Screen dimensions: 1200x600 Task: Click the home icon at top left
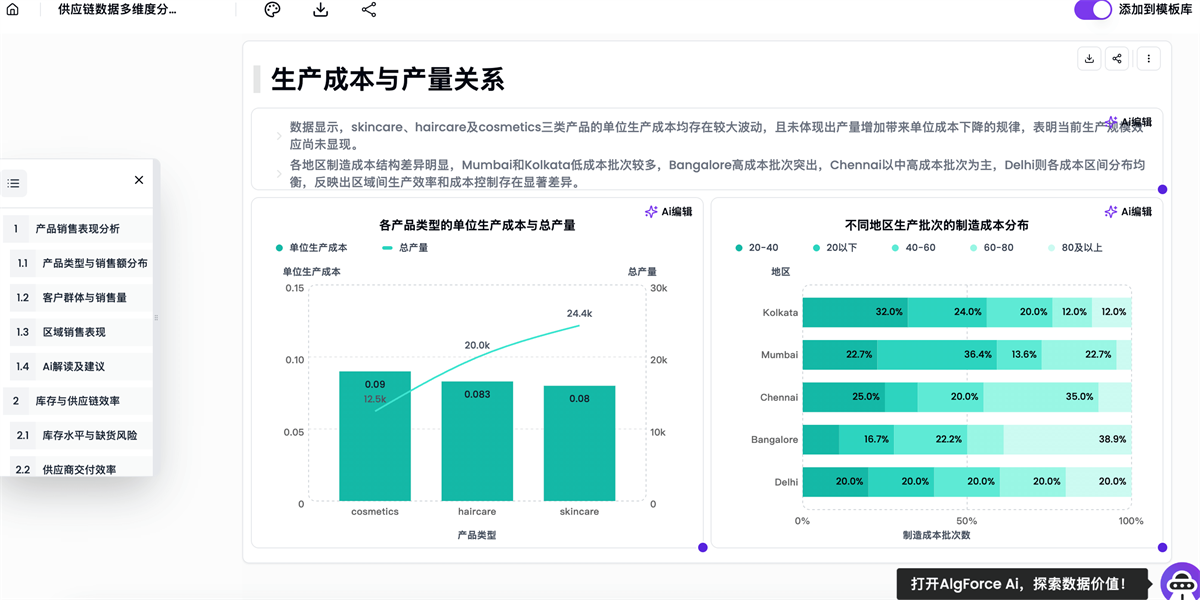[x=12, y=10]
